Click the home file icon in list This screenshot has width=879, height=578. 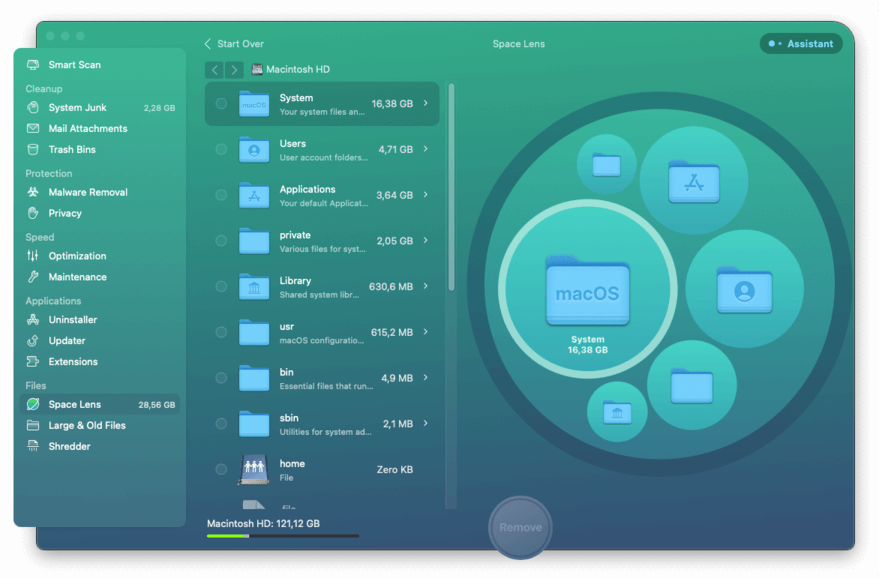[254, 469]
